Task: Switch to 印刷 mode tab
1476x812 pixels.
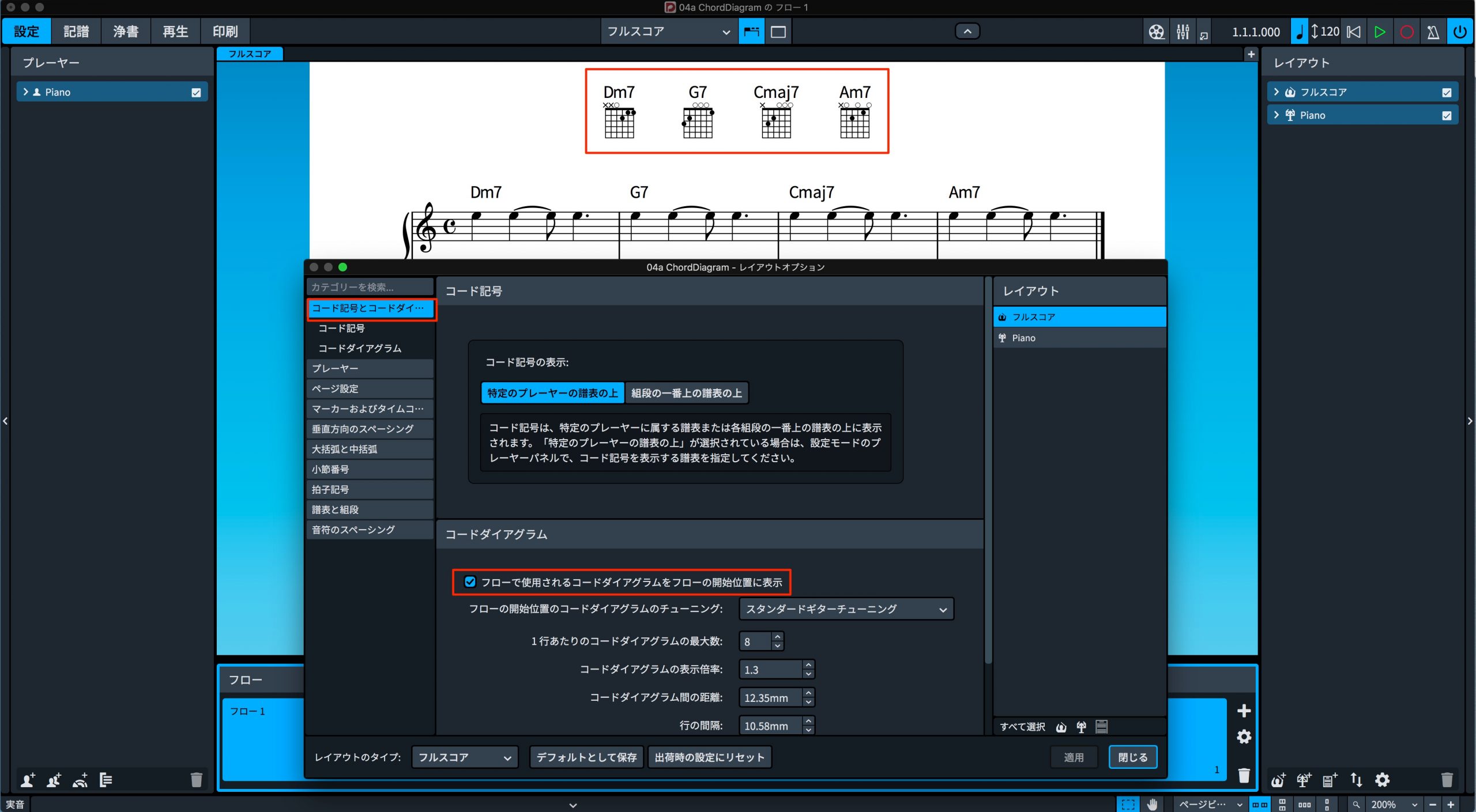Action: tap(225, 32)
